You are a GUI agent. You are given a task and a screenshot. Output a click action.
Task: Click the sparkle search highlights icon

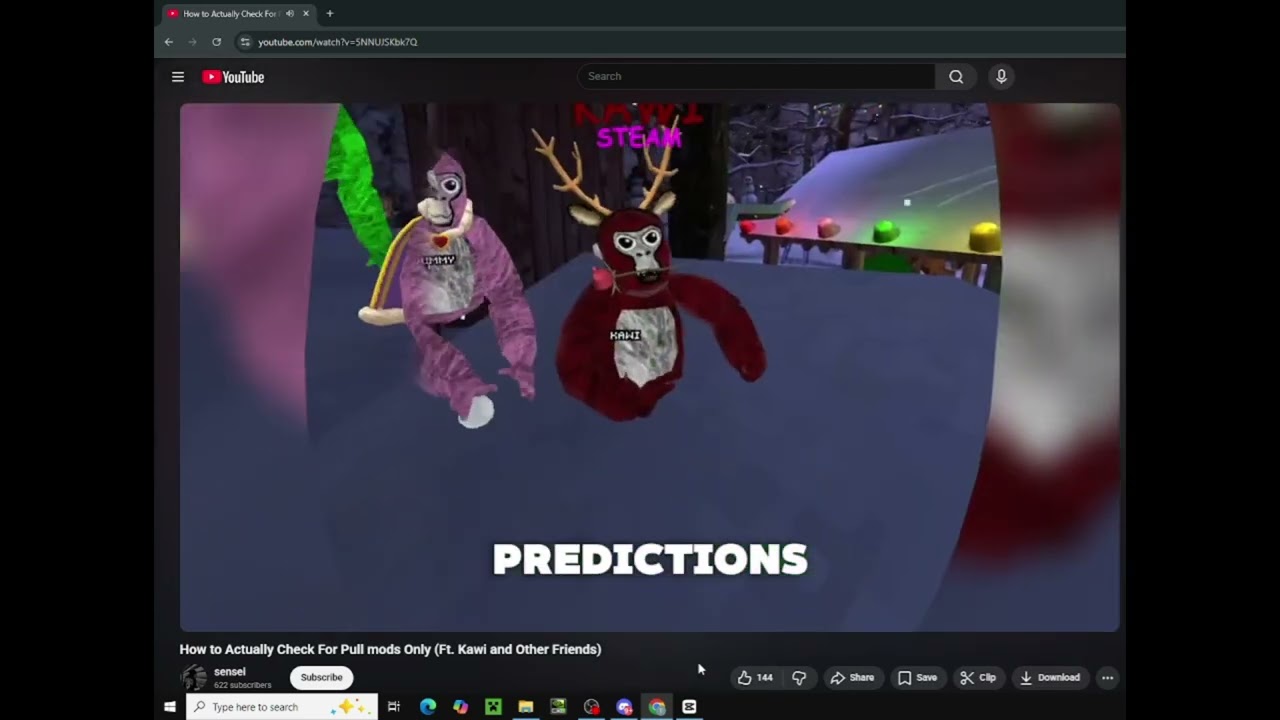tap(349, 707)
